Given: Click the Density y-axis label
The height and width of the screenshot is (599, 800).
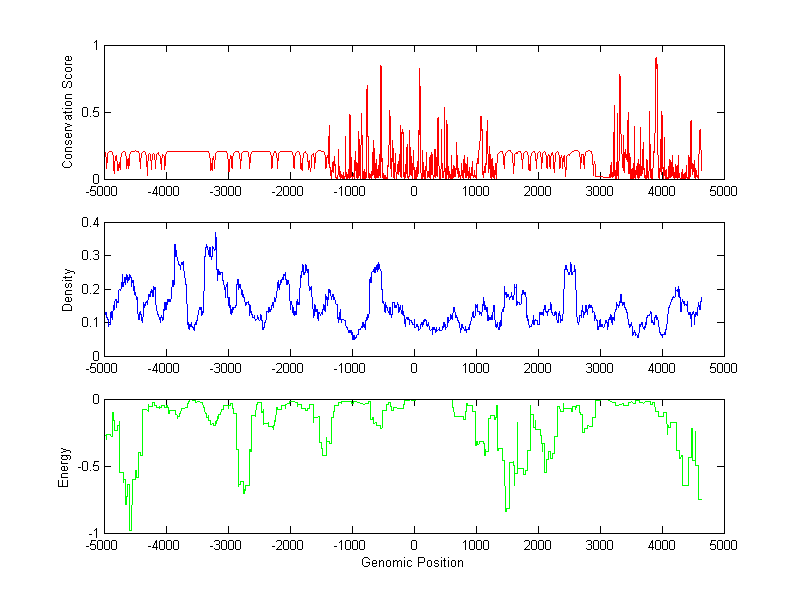Looking at the screenshot, I should pos(67,289).
